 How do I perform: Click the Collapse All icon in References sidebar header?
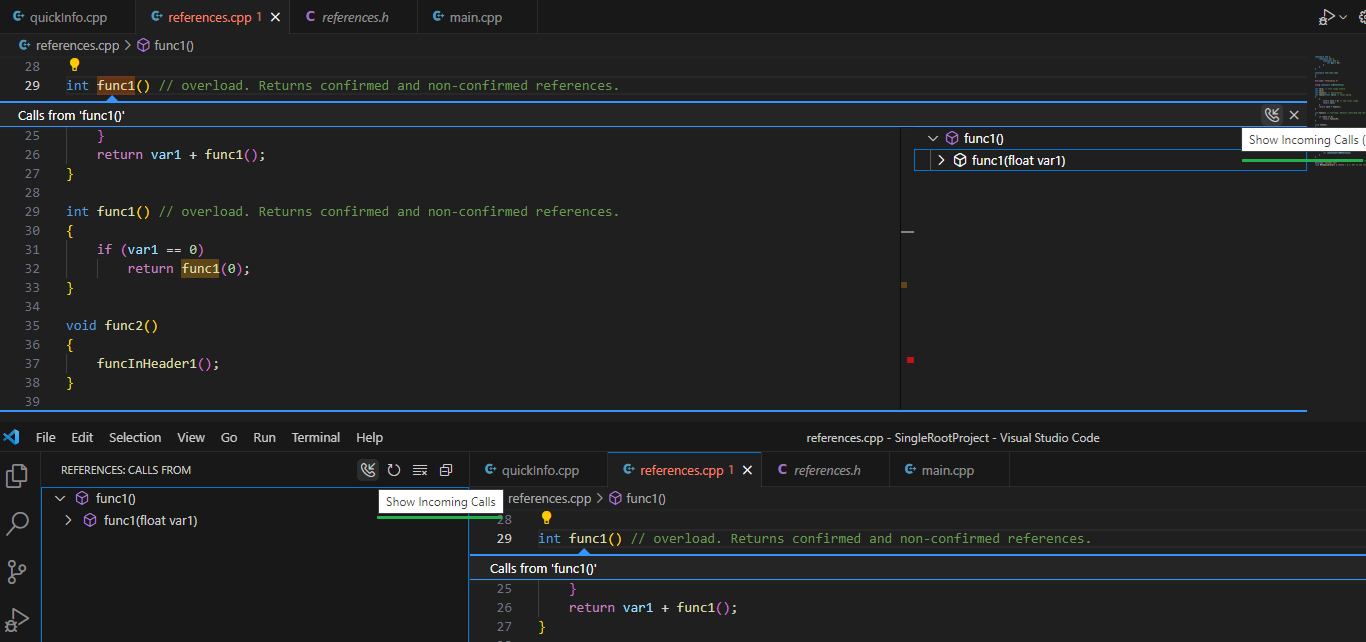click(x=446, y=469)
